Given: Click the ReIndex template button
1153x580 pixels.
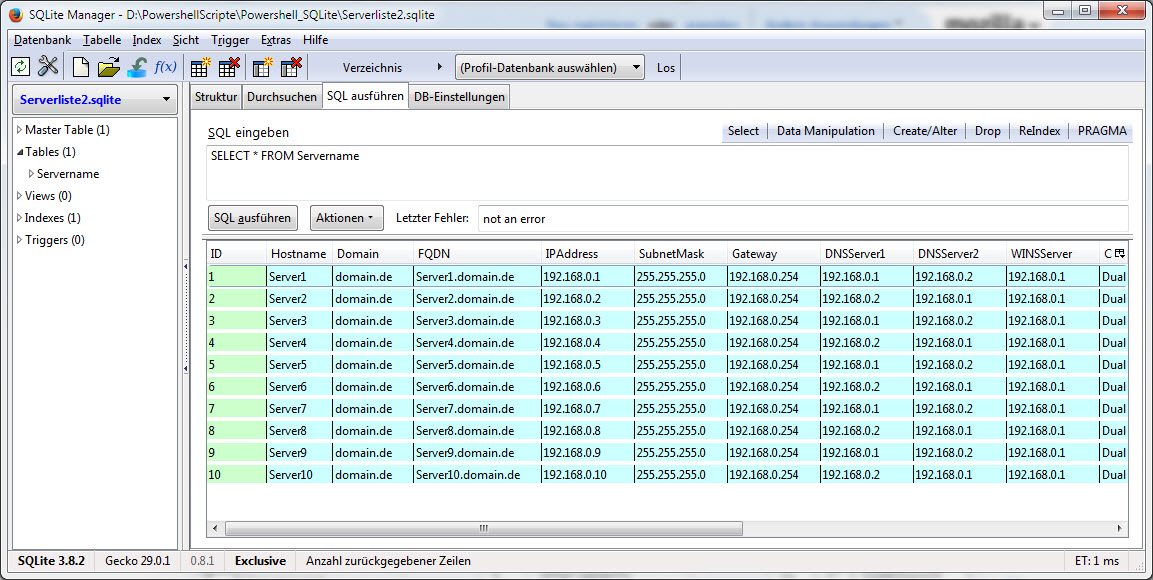Looking at the screenshot, I should [1040, 131].
